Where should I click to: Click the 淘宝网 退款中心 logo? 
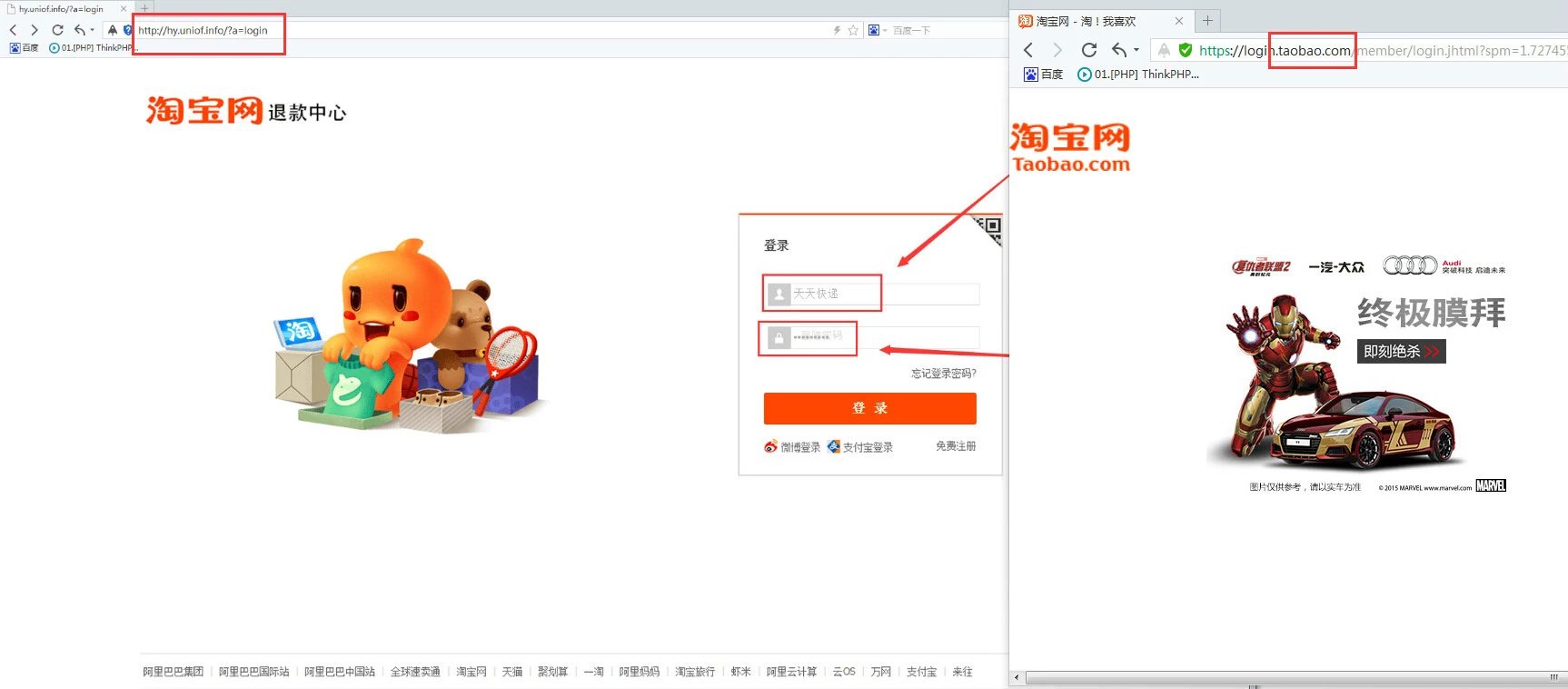tap(246, 110)
